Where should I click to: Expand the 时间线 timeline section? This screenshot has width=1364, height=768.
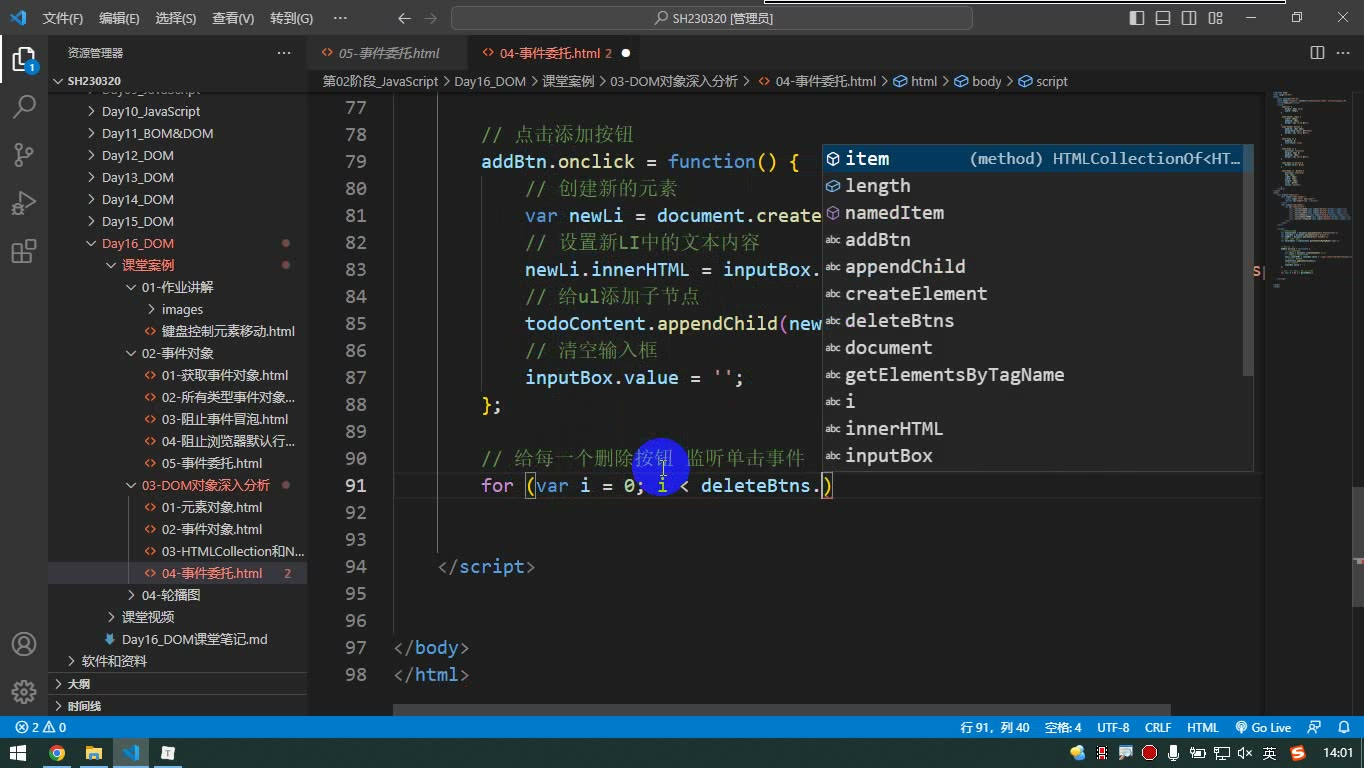pos(84,706)
